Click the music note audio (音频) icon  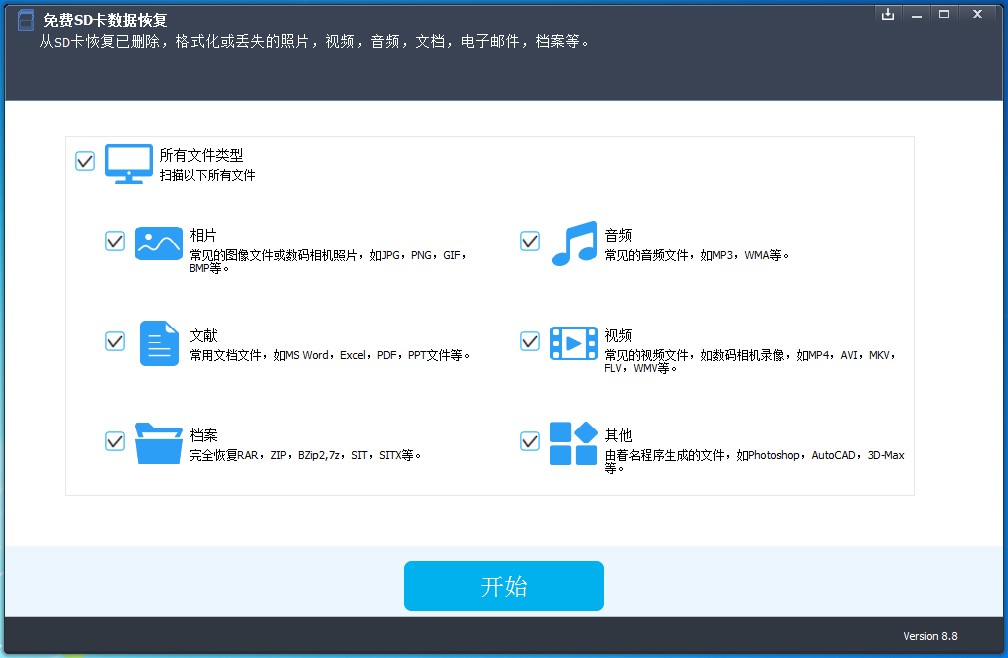tap(574, 243)
